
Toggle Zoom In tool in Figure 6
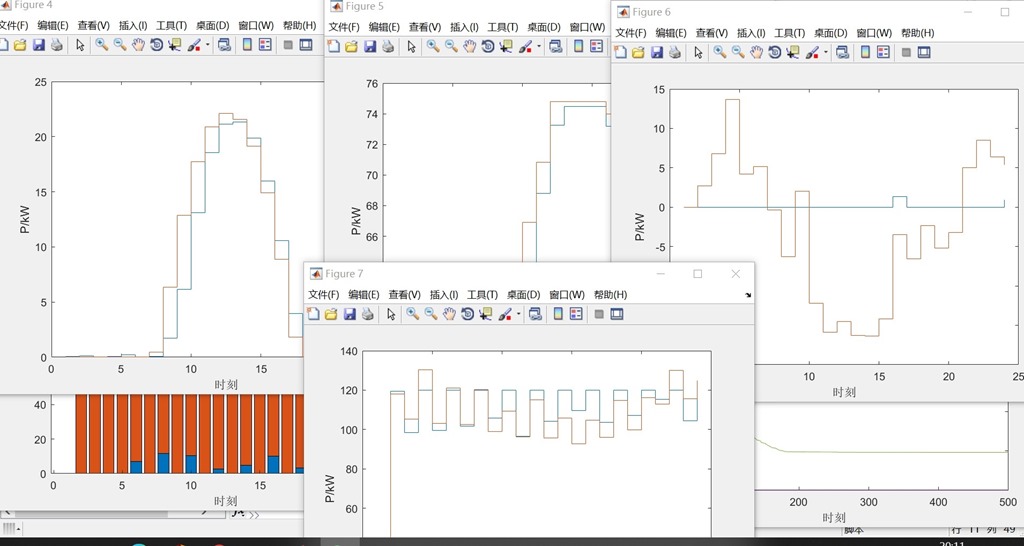tap(720, 52)
